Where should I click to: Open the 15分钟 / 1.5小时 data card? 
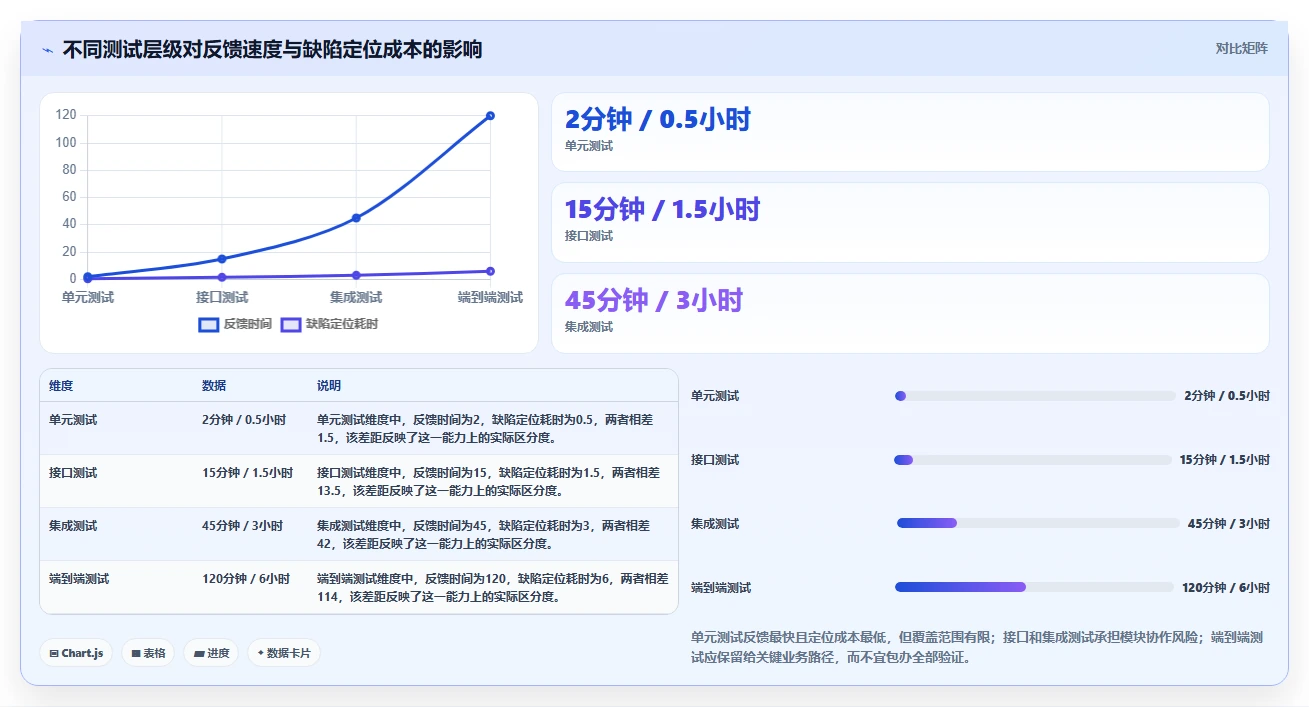[910, 222]
